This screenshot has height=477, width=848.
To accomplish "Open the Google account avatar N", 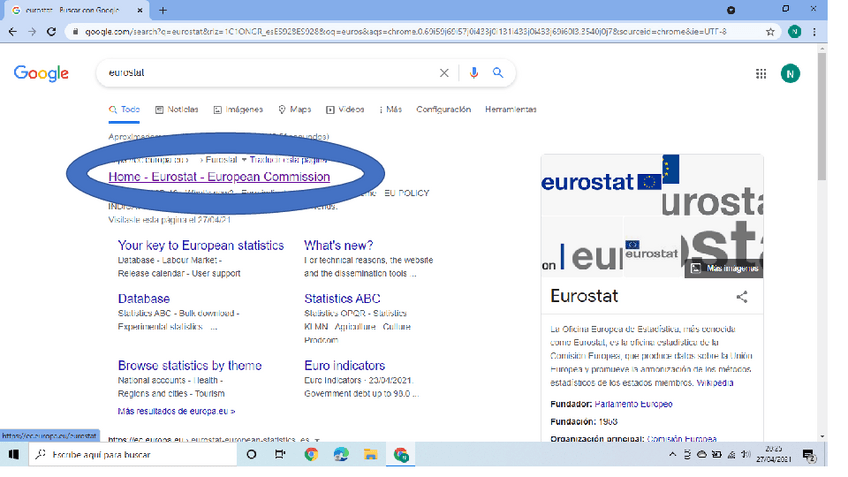I will [790, 74].
